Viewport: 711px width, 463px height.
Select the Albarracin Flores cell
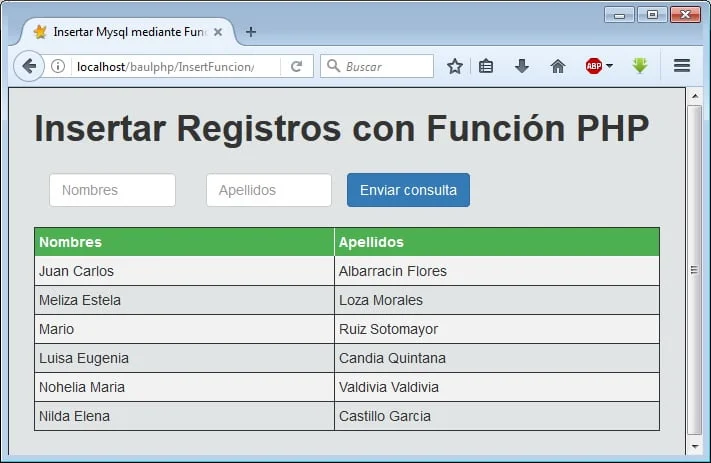tap(497, 271)
